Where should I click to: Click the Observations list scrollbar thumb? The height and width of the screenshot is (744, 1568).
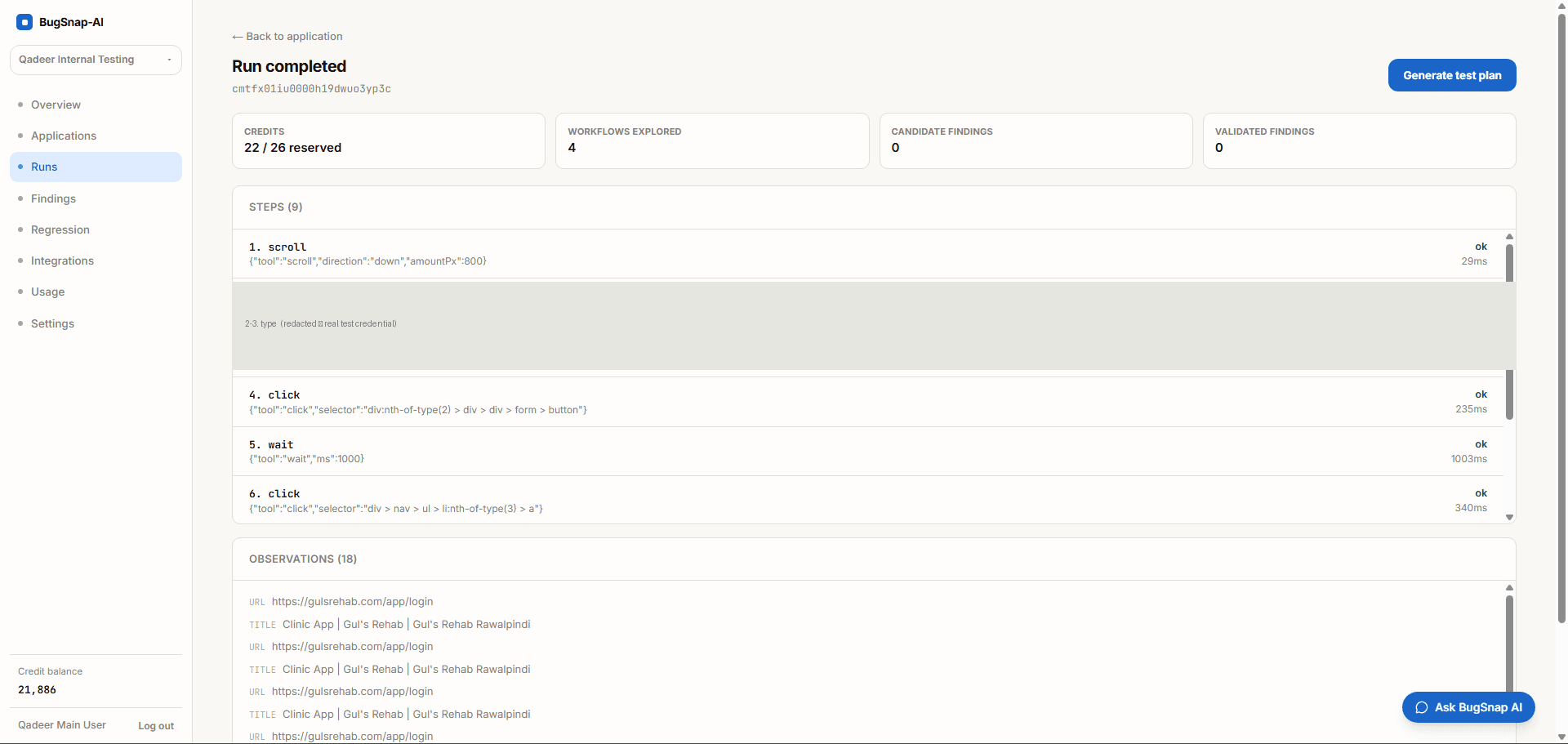coord(1509,644)
